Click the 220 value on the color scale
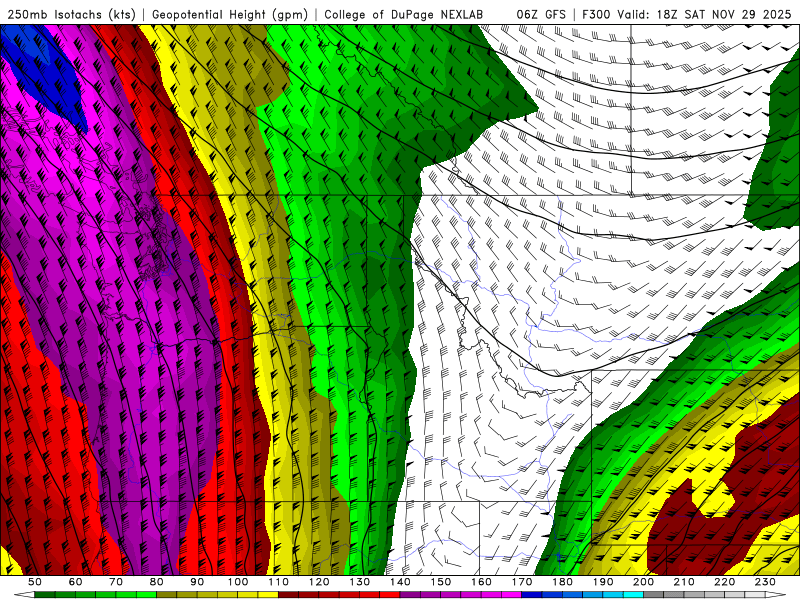The width and height of the screenshot is (800, 600). pyautogui.click(x=725, y=582)
